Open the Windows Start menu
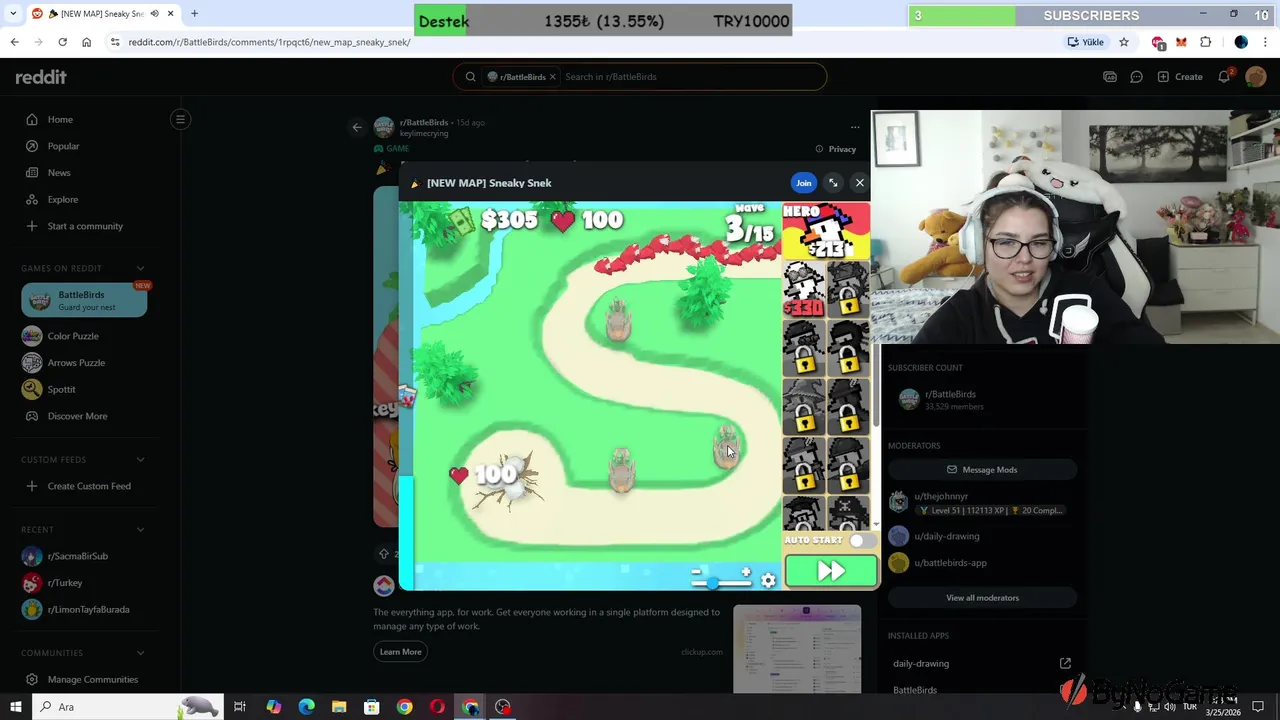Viewport: 1280px width, 720px height. pos(15,707)
